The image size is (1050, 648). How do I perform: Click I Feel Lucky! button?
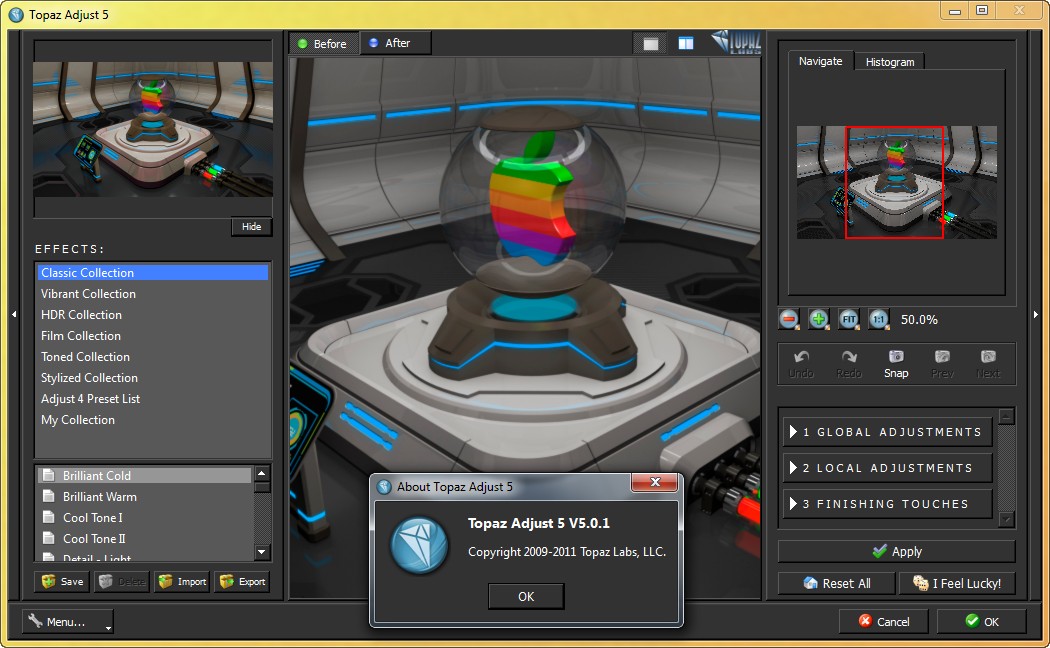[957, 583]
